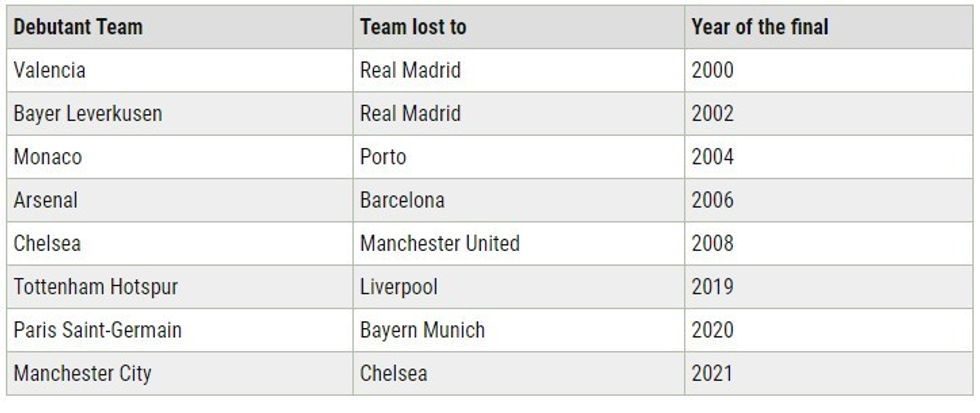
Task: Select the year 2021 cell
Action: (712, 374)
